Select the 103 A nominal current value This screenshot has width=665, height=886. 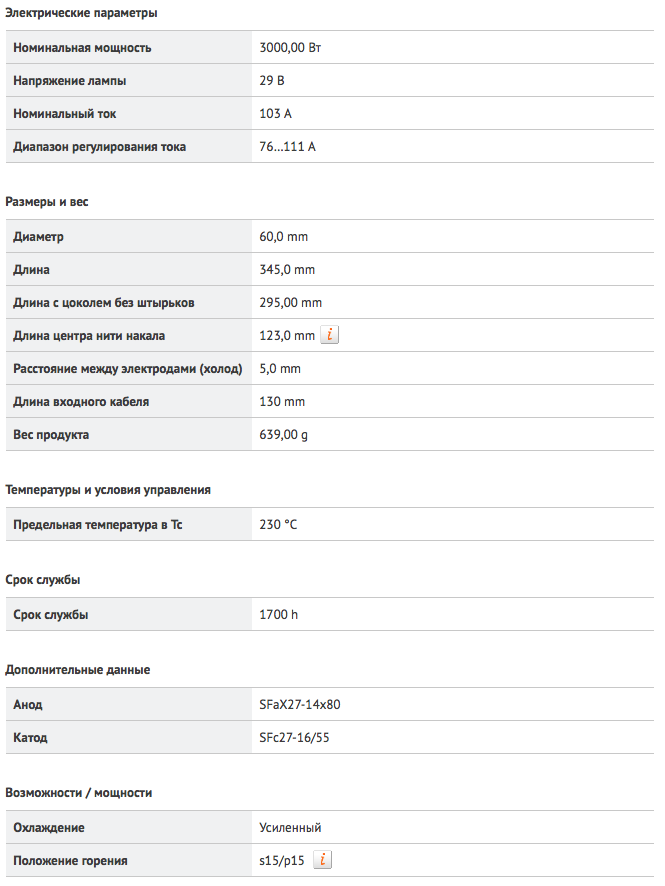tap(275, 114)
